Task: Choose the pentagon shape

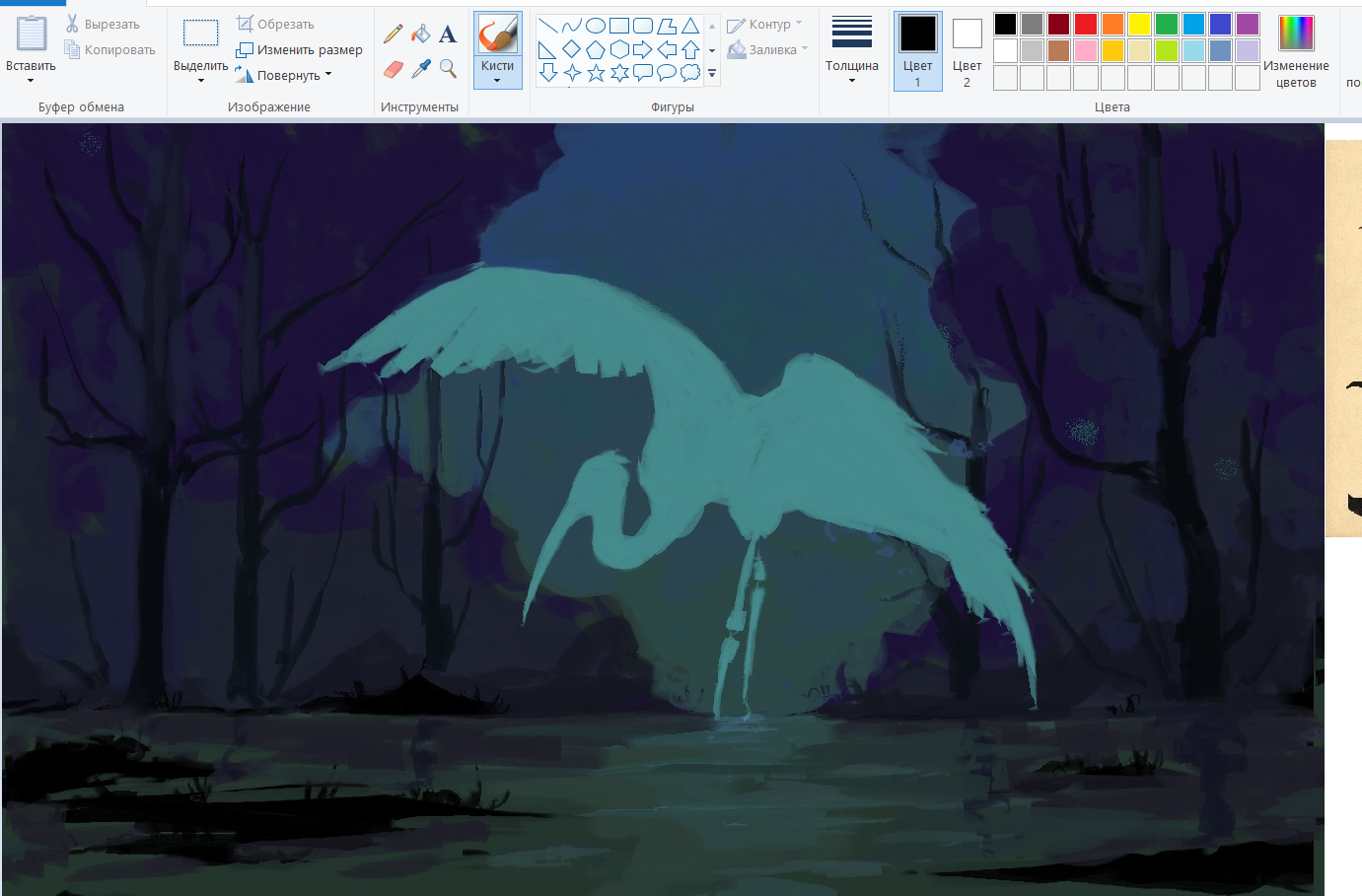Action: [x=596, y=49]
